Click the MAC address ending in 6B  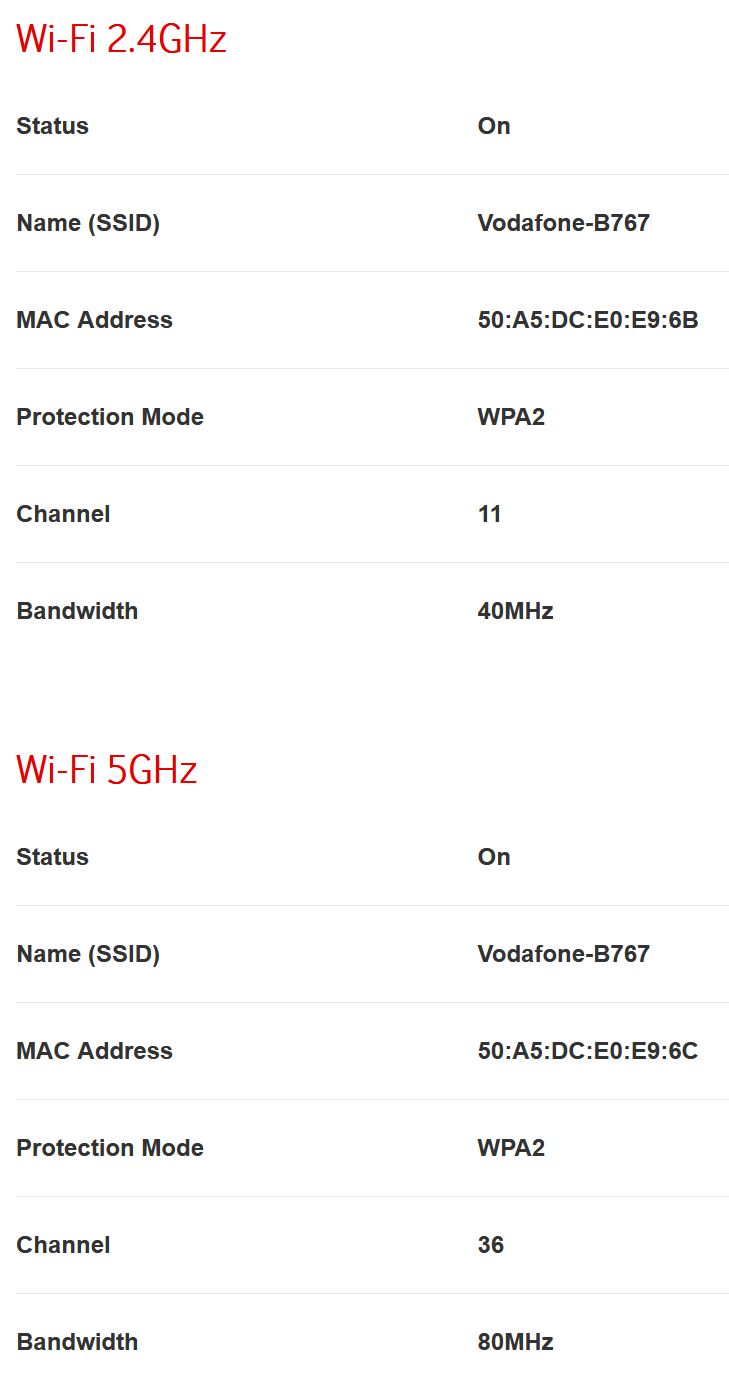[587, 320]
